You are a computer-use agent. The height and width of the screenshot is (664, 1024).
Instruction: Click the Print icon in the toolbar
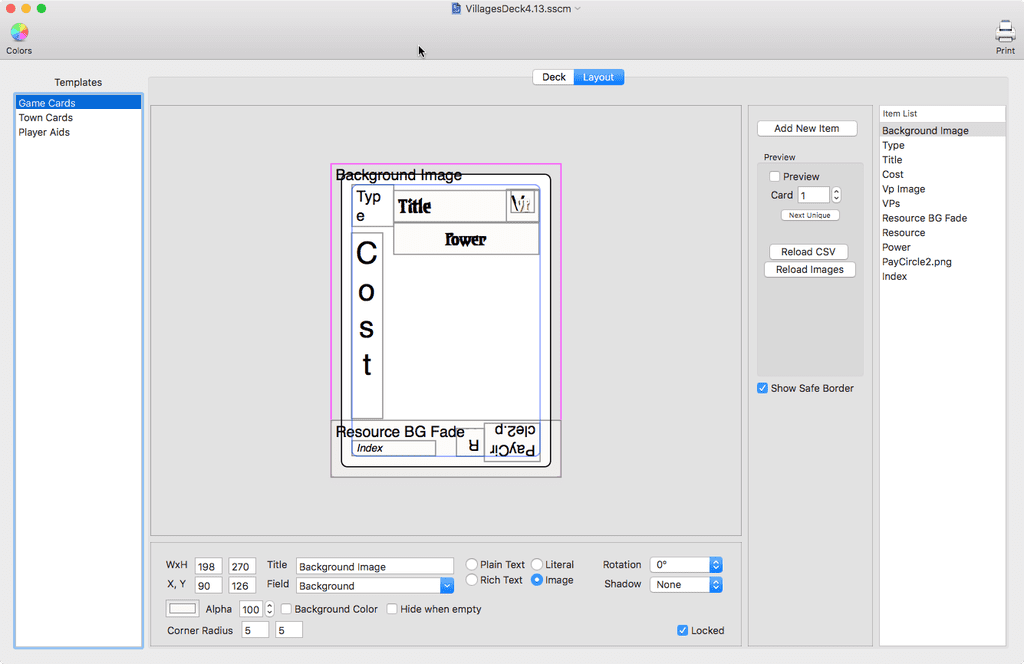tap(1004, 33)
